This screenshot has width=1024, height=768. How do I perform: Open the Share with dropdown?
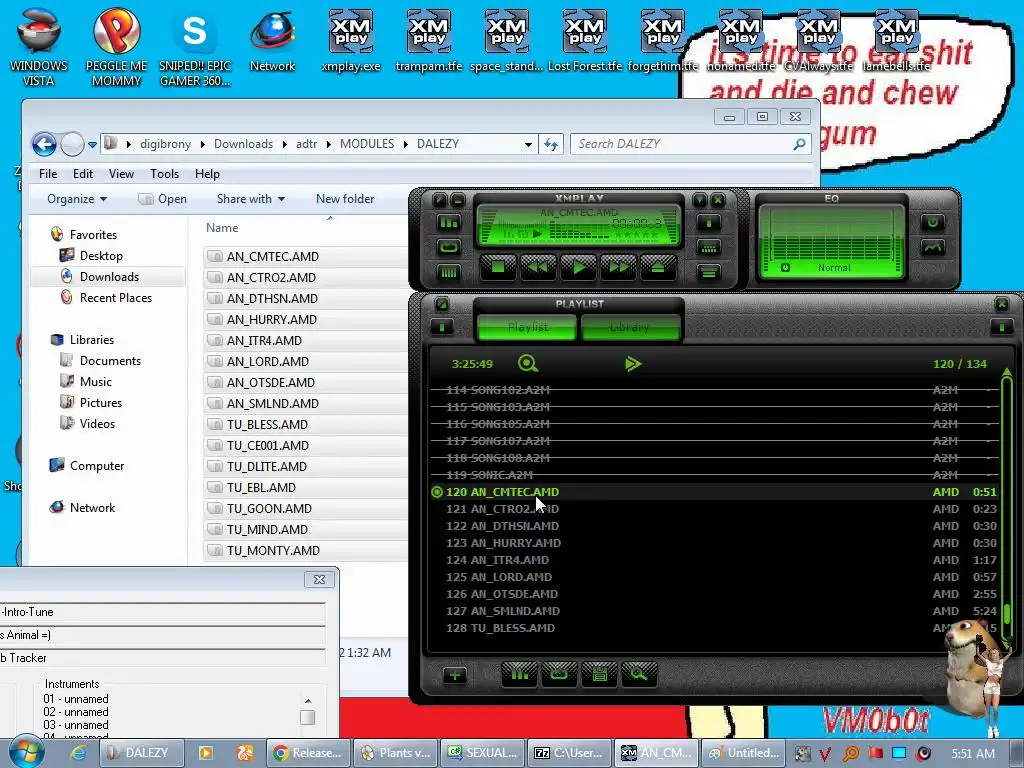pos(251,199)
